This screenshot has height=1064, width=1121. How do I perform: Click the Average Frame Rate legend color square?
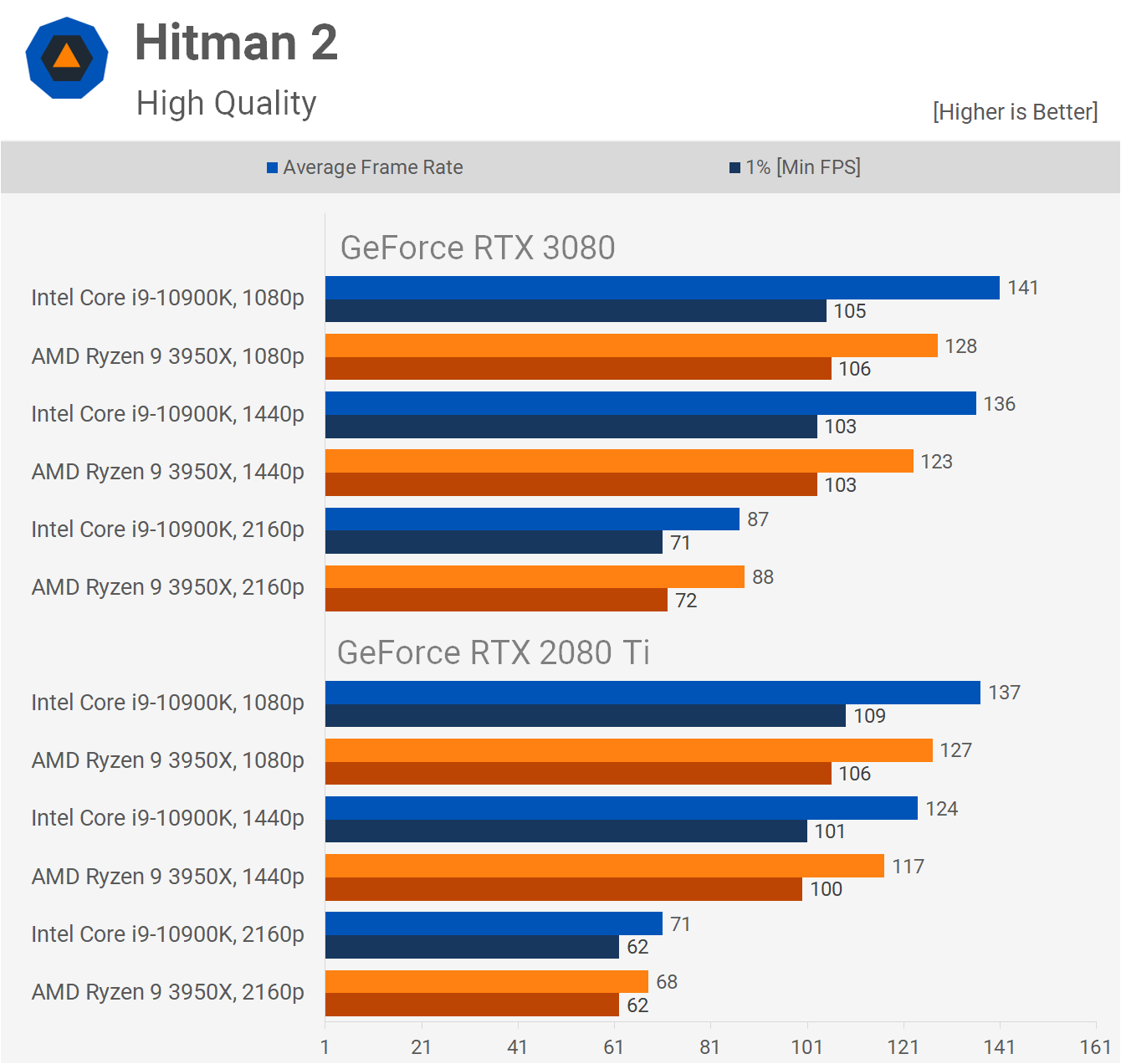click(272, 168)
